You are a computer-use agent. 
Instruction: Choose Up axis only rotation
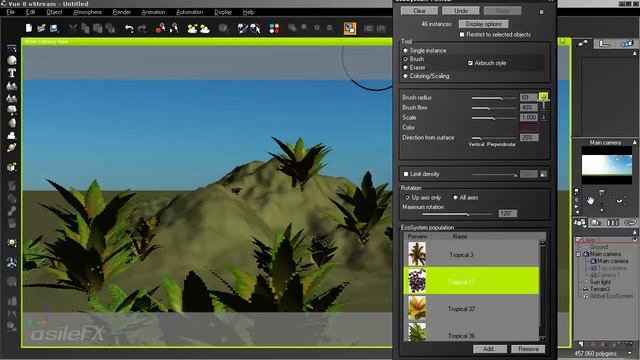tap(407, 198)
